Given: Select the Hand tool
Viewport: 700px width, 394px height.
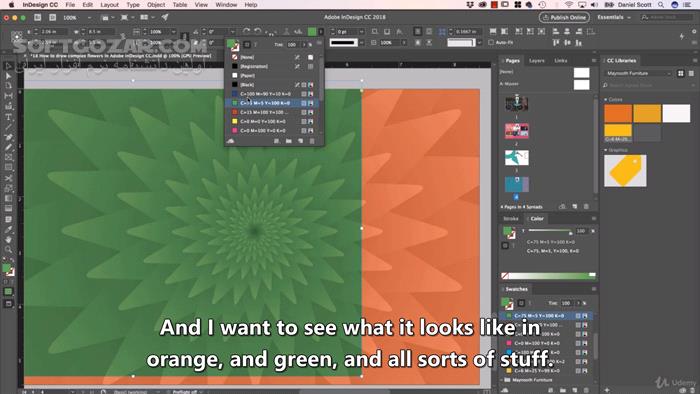Looking at the screenshot, I should point(8,240).
